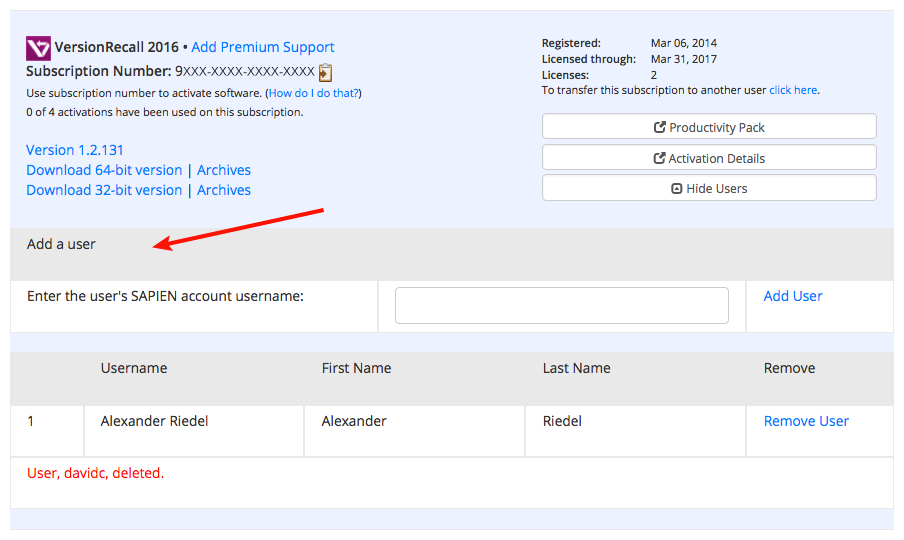Viewport: 904px width, 540px height.
Task: Open Archives next to 32-bit download
Action: tap(224, 190)
